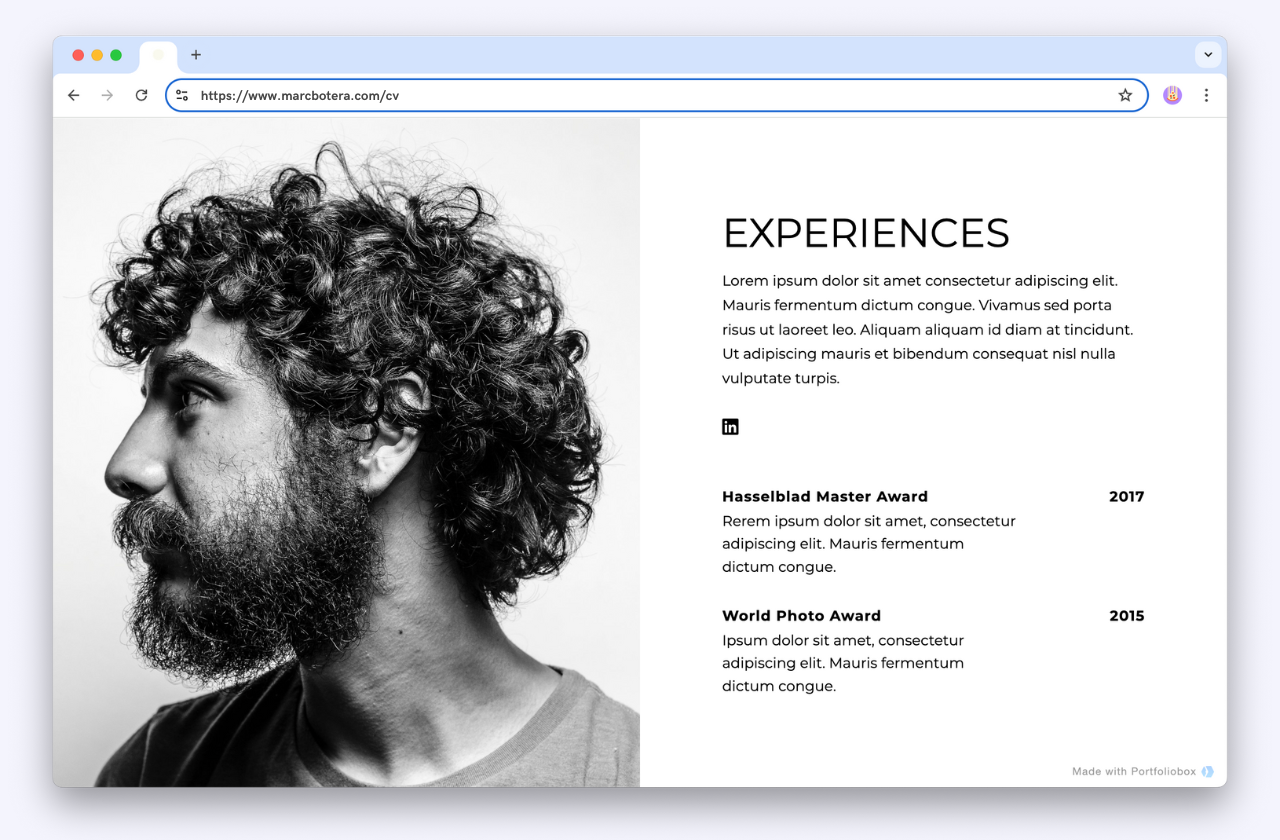Select the active browser tab

pos(158,55)
